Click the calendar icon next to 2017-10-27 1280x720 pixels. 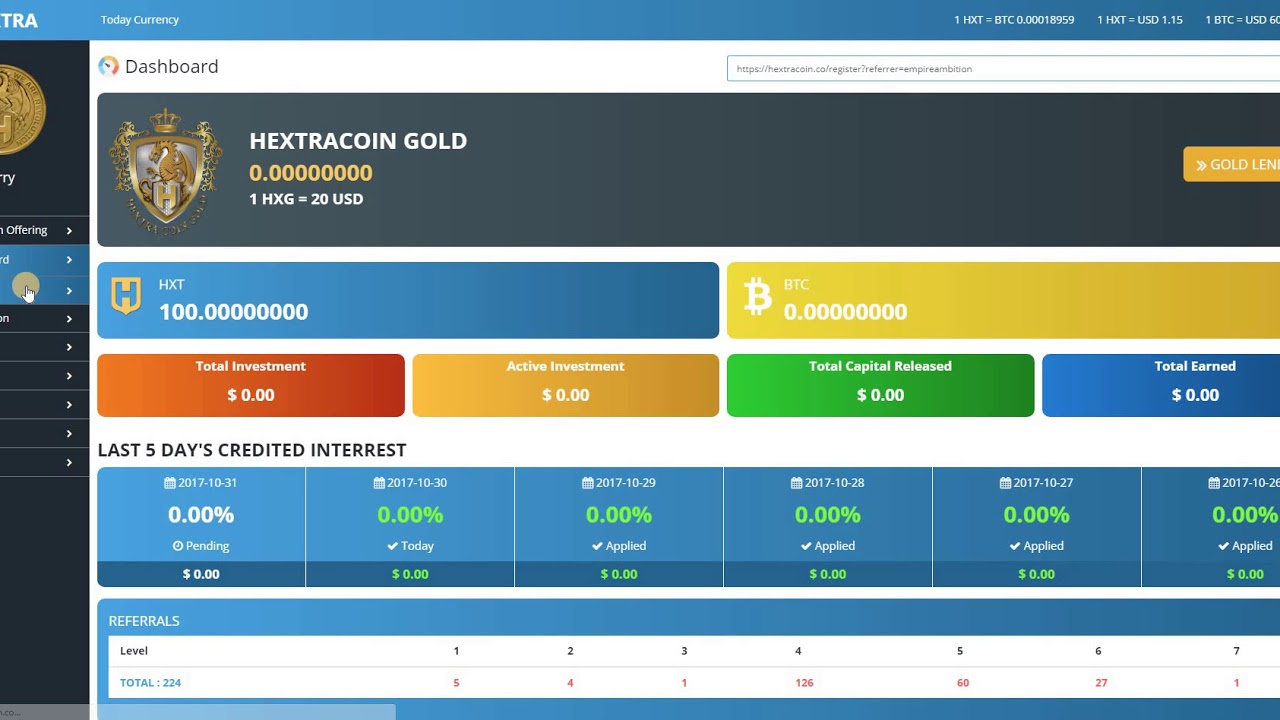pos(1006,483)
